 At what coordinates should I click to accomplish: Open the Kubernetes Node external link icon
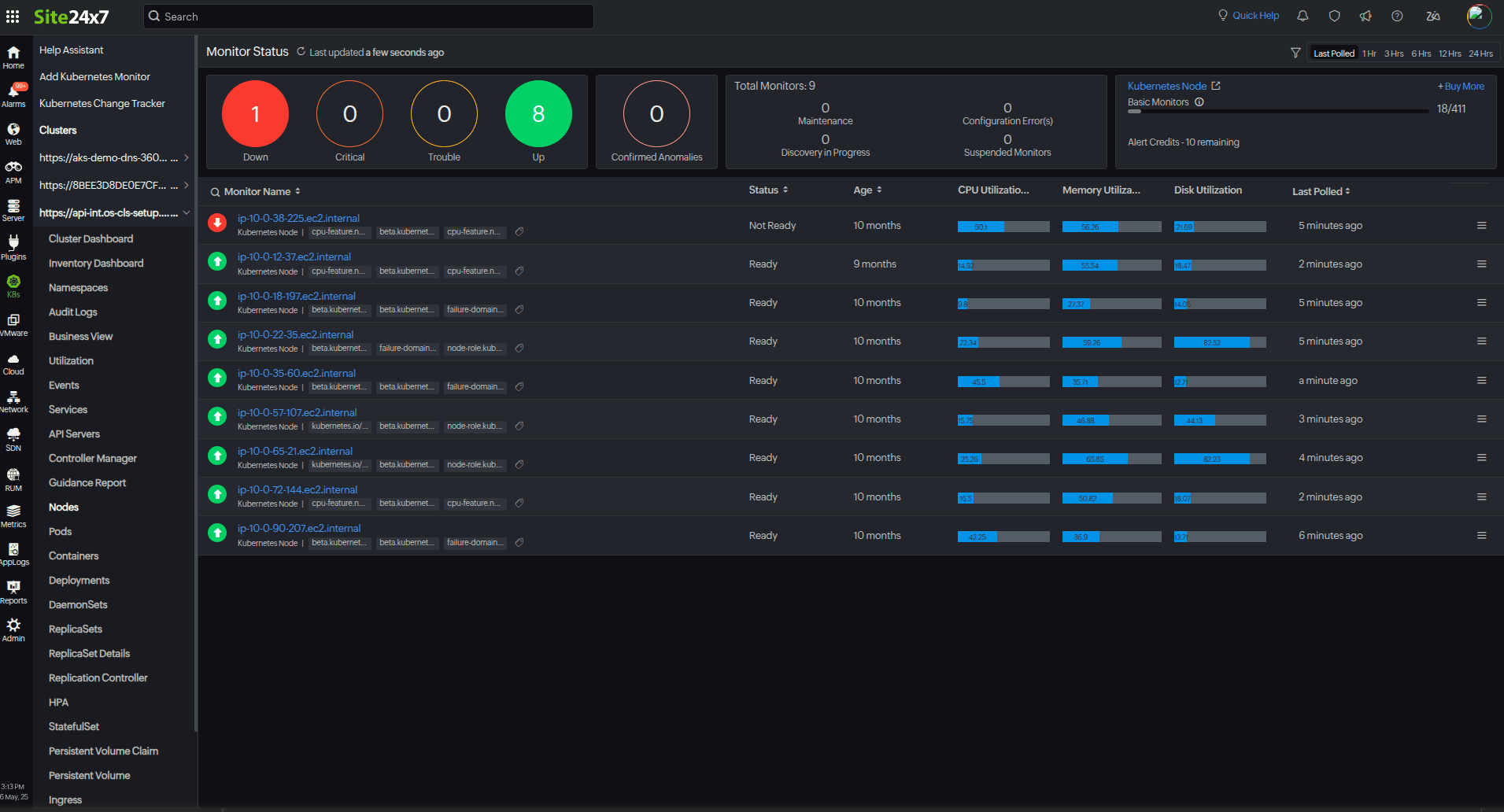[x=1216, y=86]
